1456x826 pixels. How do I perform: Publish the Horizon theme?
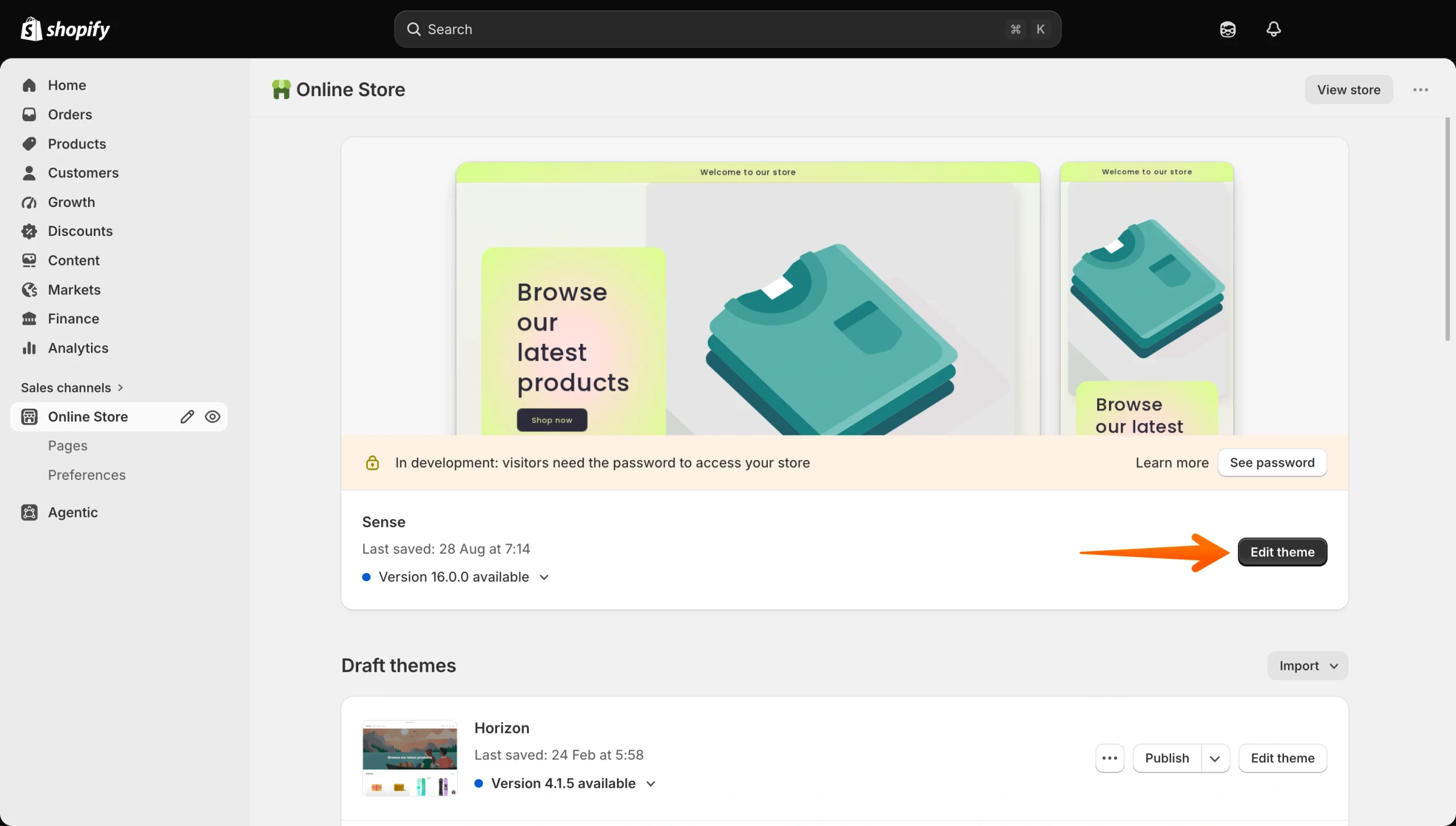[x=1167, y=758]
